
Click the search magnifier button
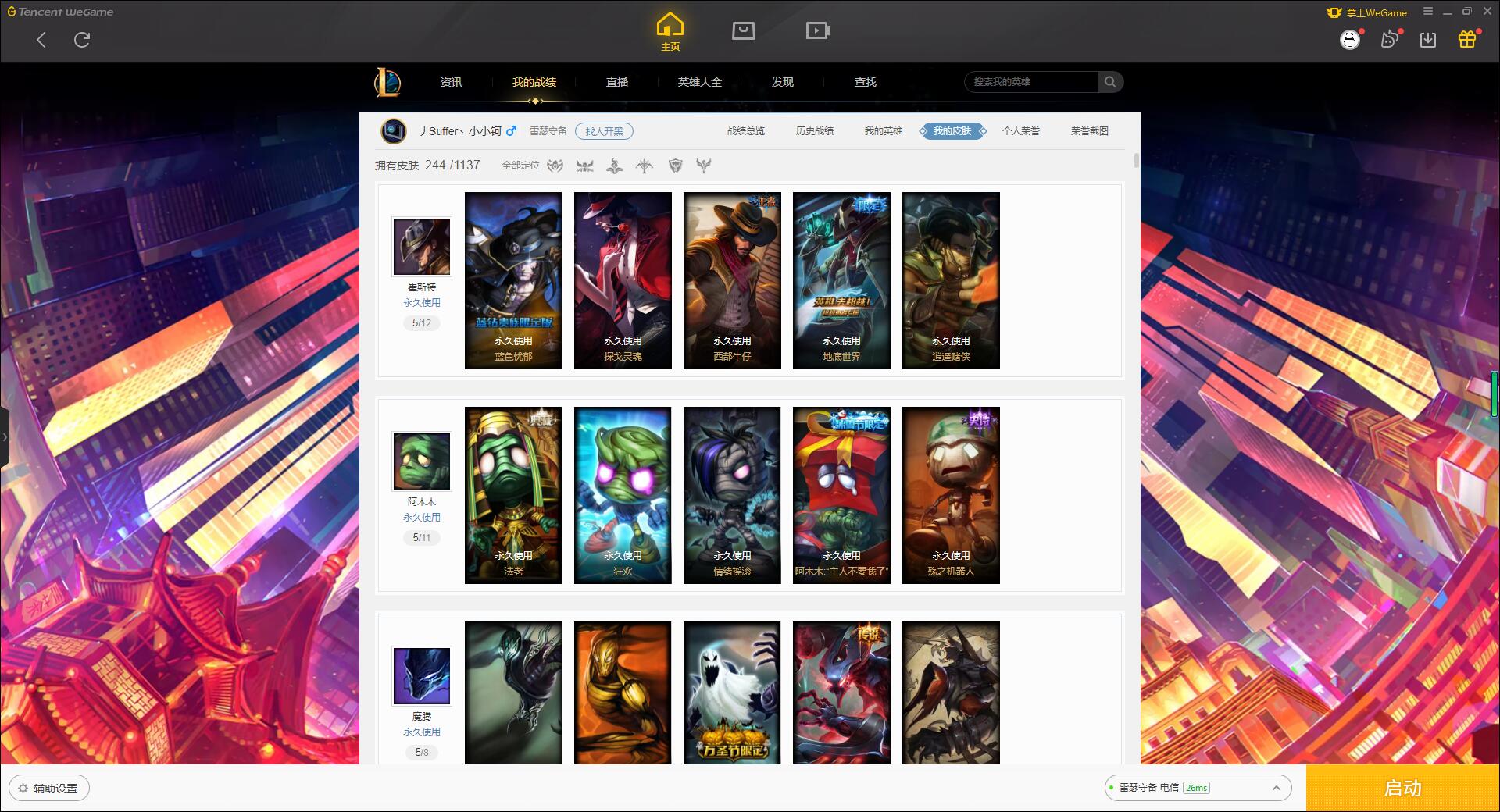[x=1110, y=82]
